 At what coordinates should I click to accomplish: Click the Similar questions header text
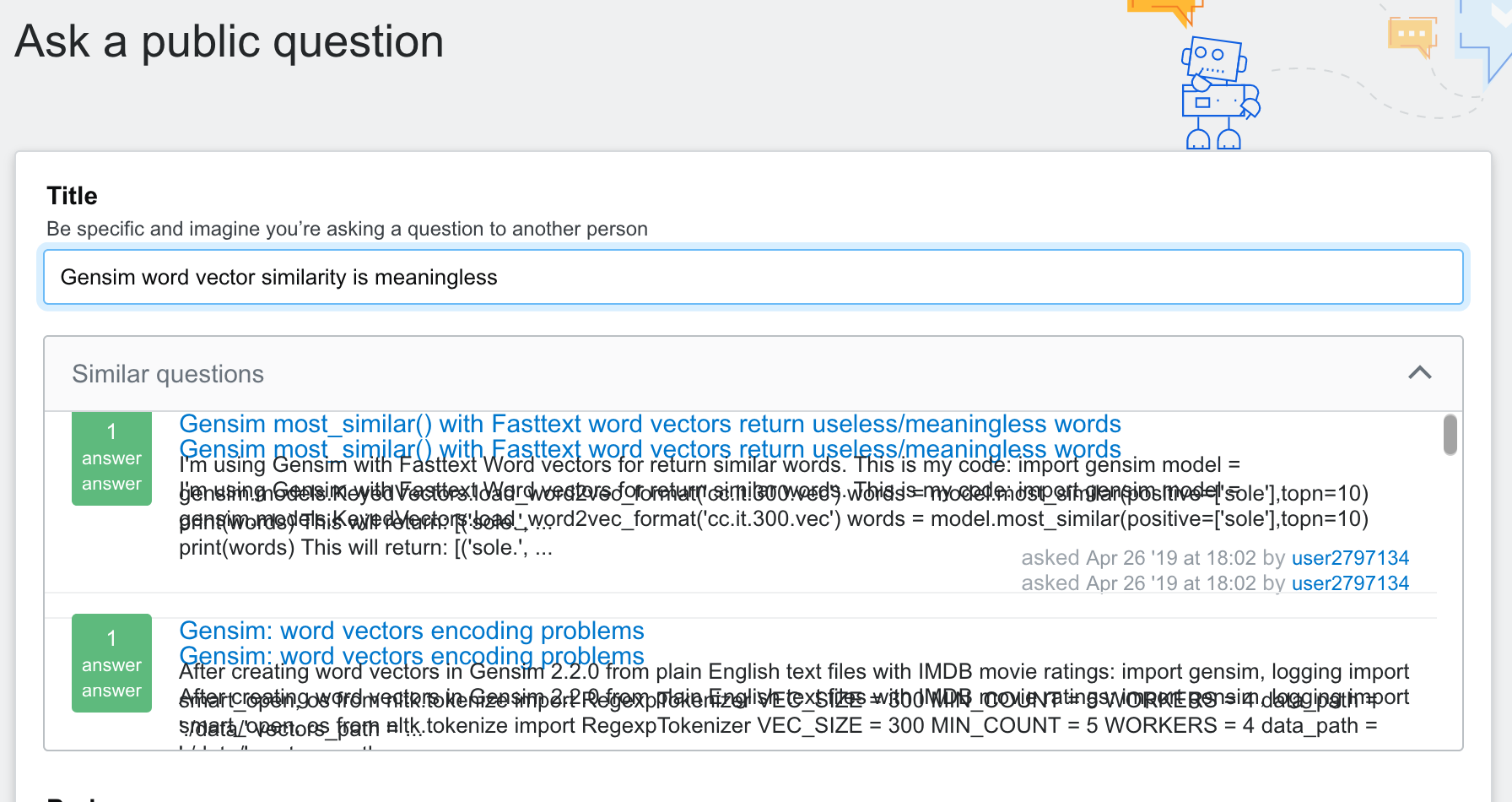click(168, 374)
